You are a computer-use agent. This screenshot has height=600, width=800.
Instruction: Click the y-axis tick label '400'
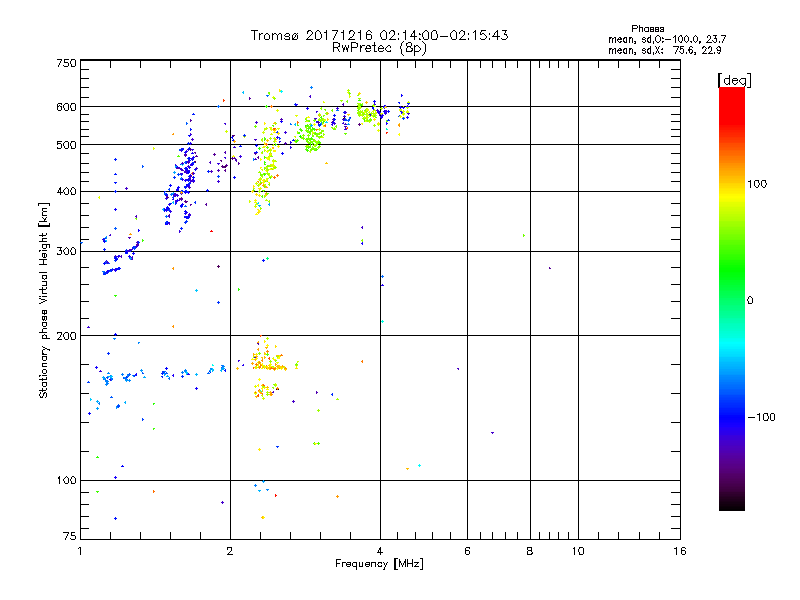(x=66, y=192)
